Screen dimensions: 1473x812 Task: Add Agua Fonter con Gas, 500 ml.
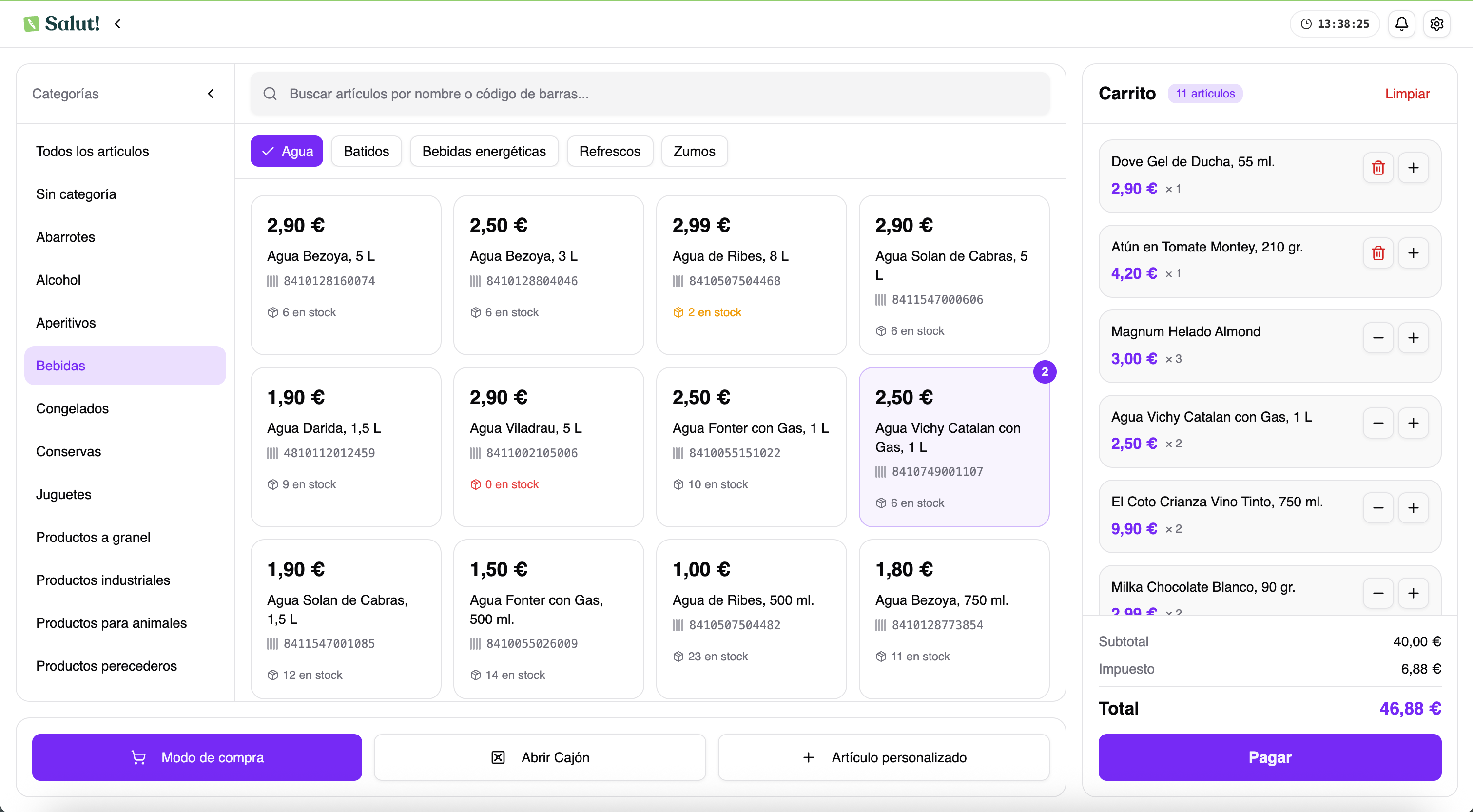tap(548, 619)
